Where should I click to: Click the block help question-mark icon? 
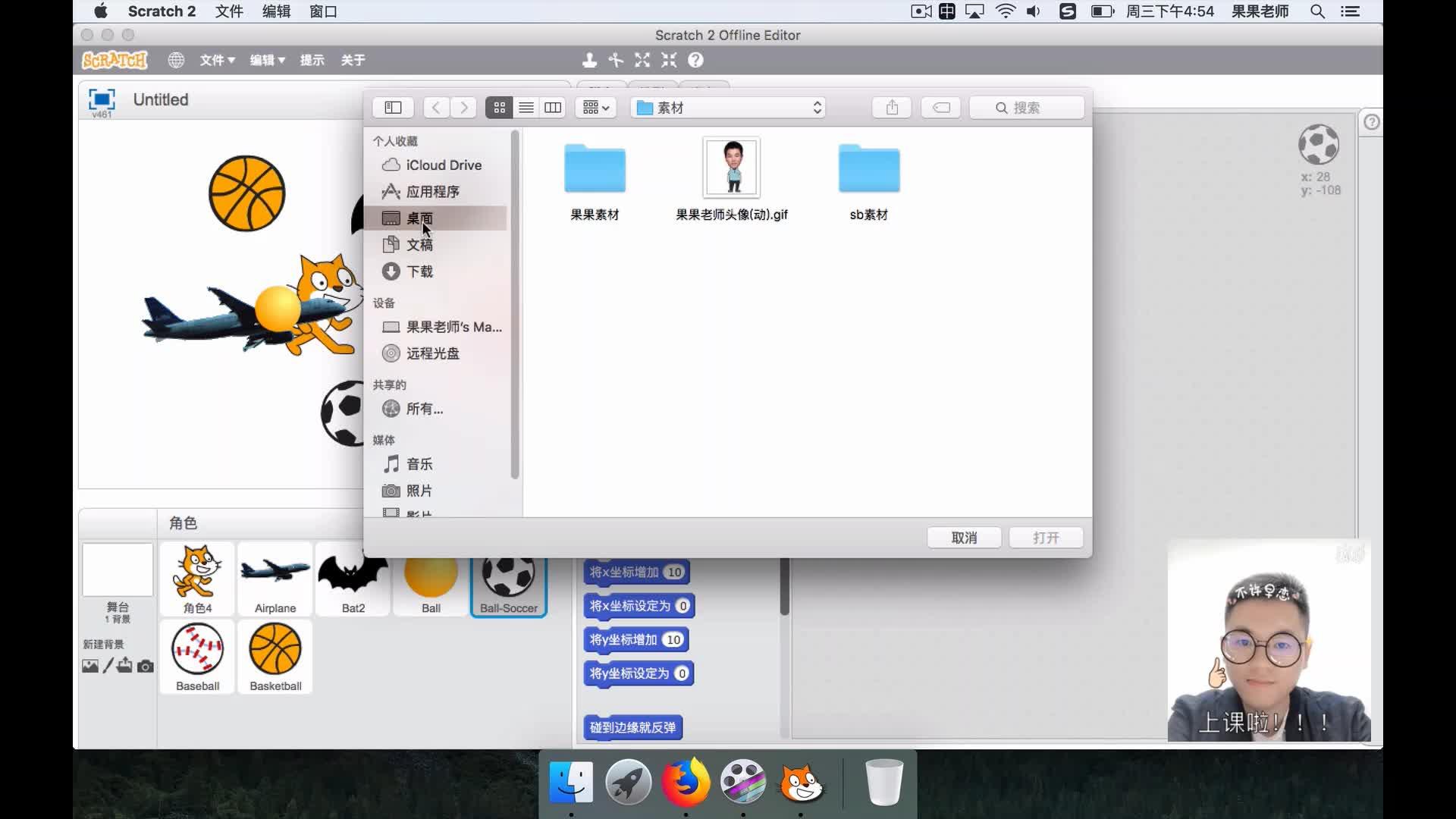[x=695, y=60]
